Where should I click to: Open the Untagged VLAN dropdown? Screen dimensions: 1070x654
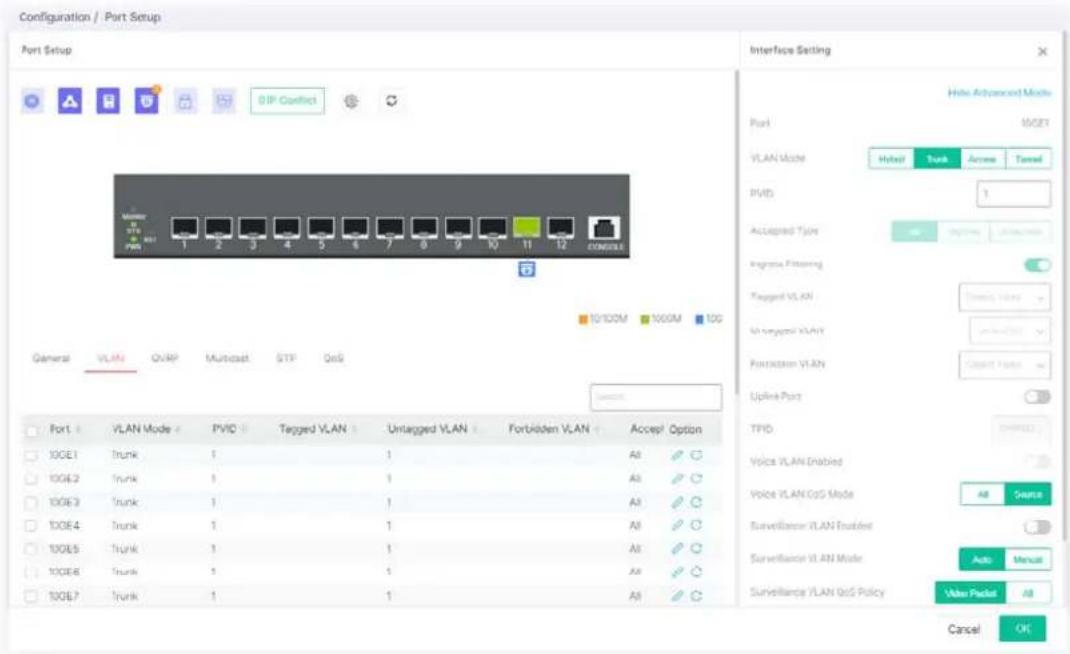(1009, 331)
